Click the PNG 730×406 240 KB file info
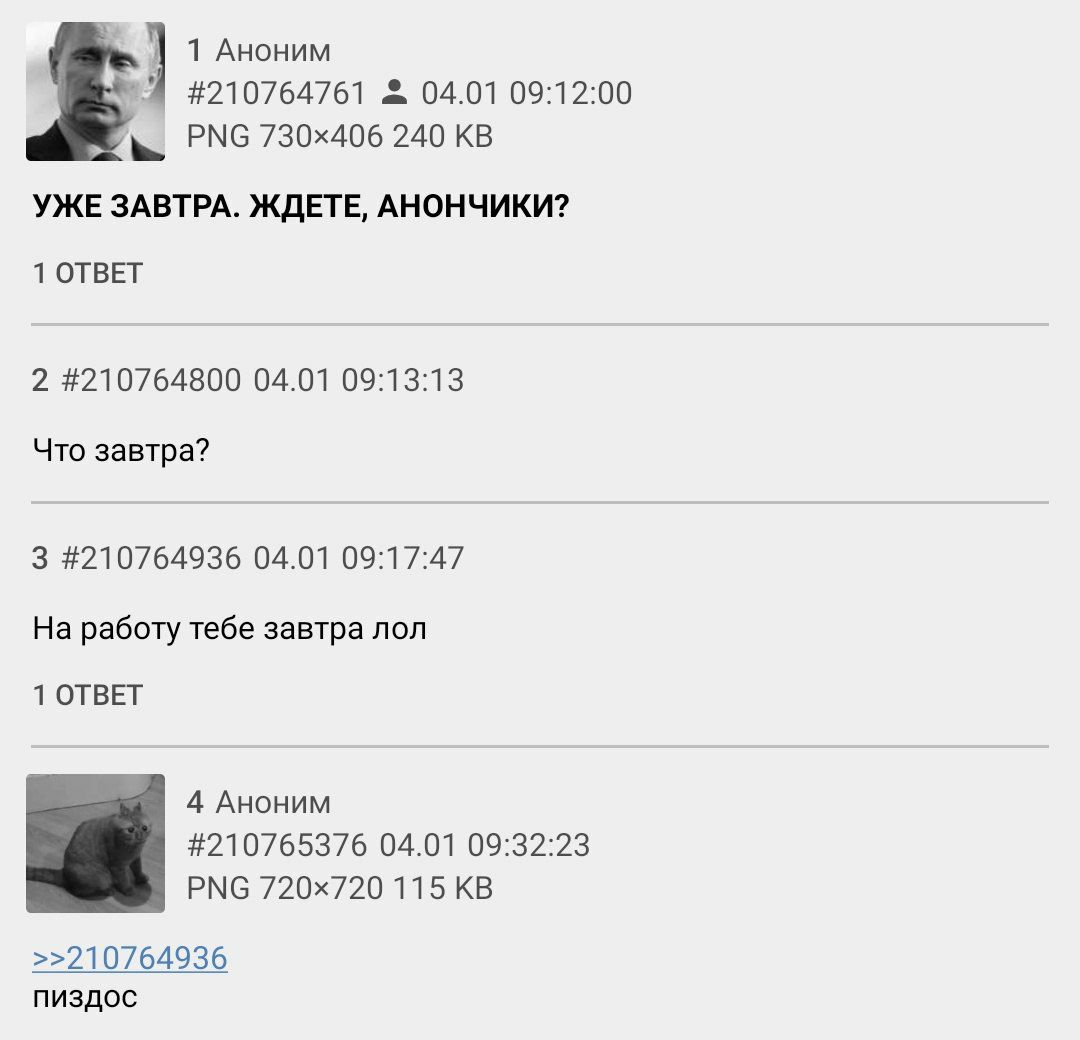The width and height of the screenshot is (1080, 1040). (x=340, y=136)
